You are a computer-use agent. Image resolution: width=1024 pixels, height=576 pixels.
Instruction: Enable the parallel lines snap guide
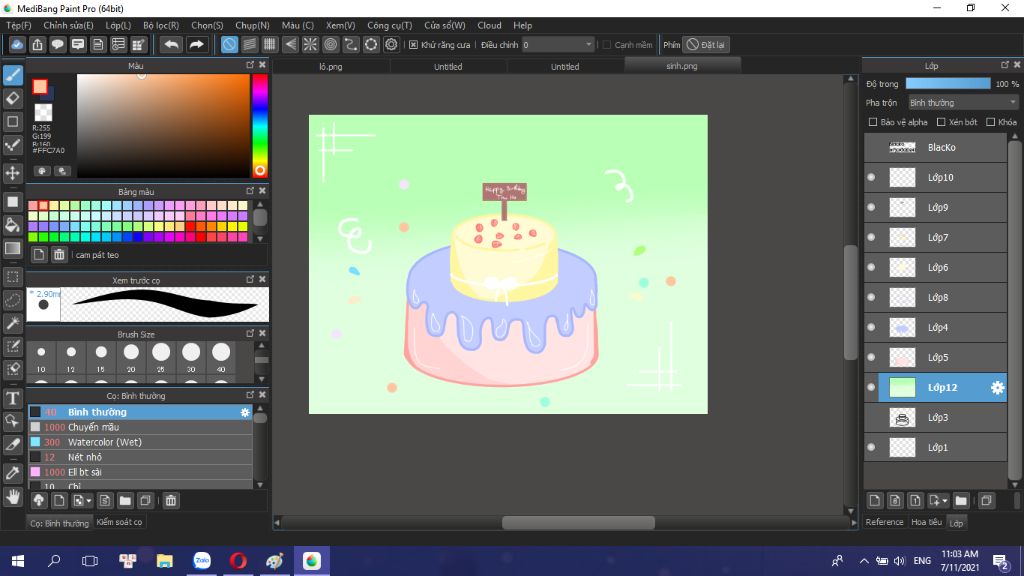coord(249,44)
